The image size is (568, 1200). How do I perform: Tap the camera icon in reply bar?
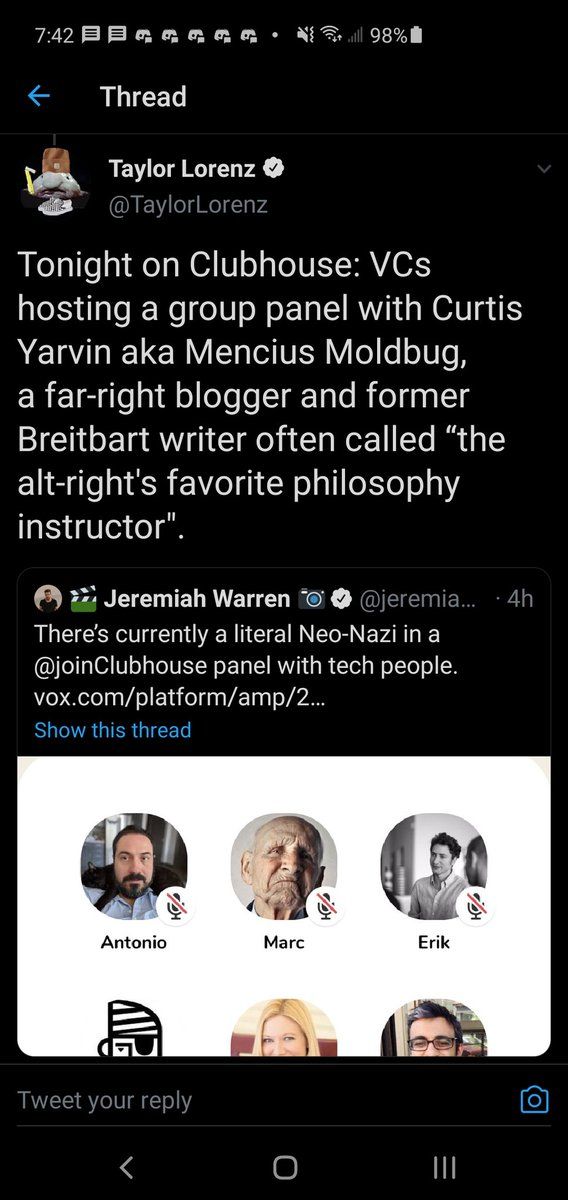[x=535, y=1100]
